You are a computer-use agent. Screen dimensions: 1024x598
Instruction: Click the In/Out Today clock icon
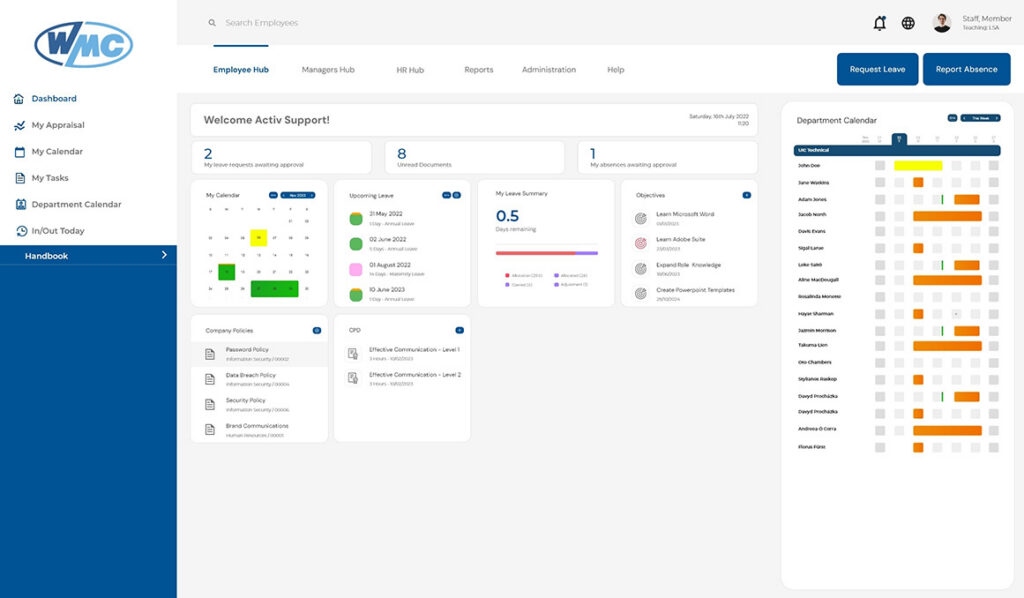[21, 231]
